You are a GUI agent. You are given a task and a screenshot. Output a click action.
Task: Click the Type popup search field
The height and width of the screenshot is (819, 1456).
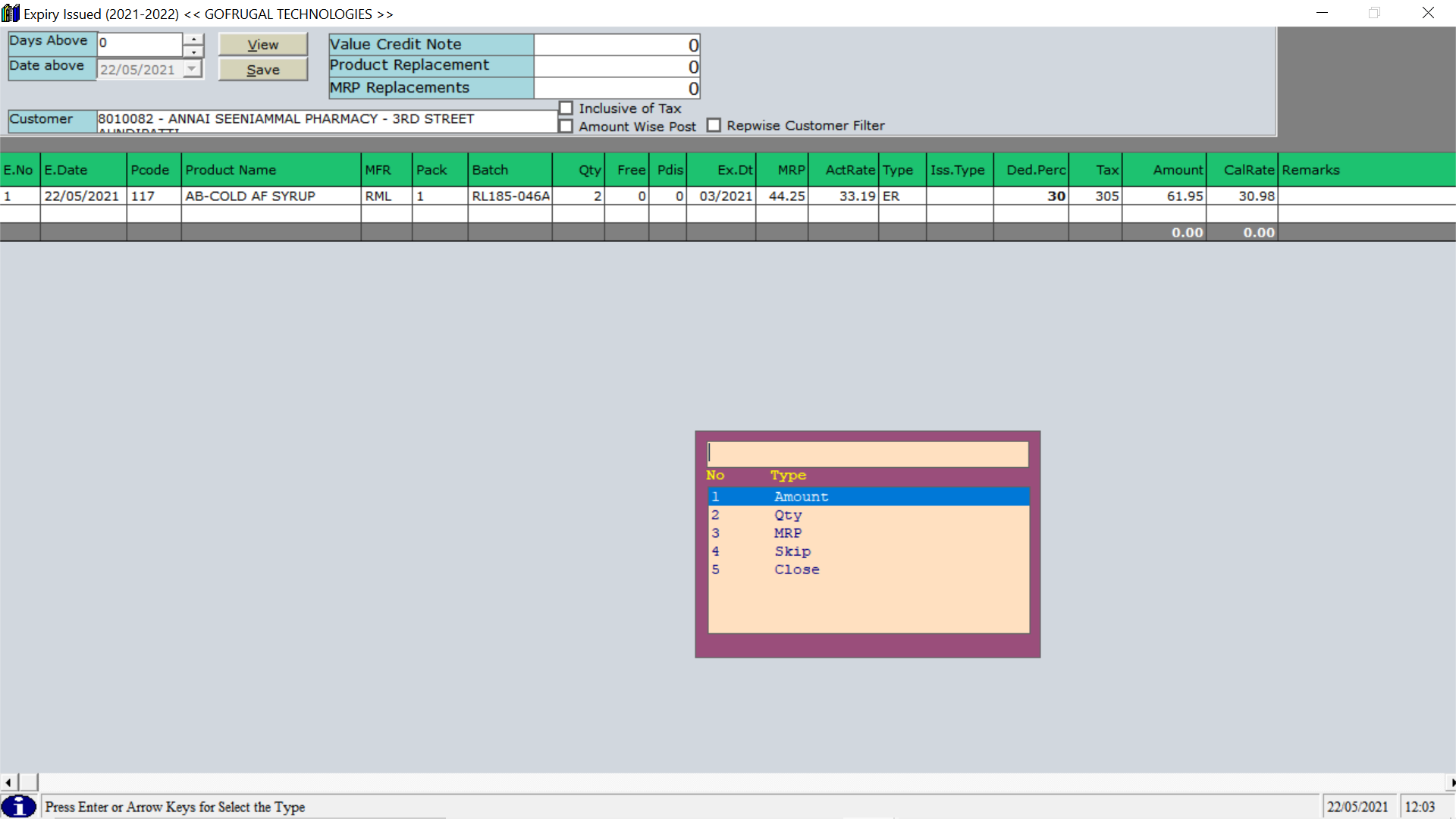[x=868, y=453]
